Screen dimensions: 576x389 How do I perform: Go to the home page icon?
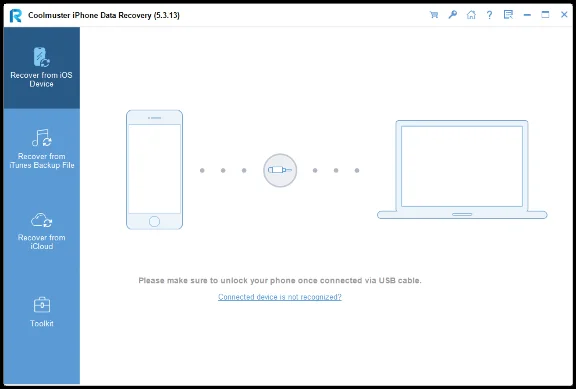[471, 15]
